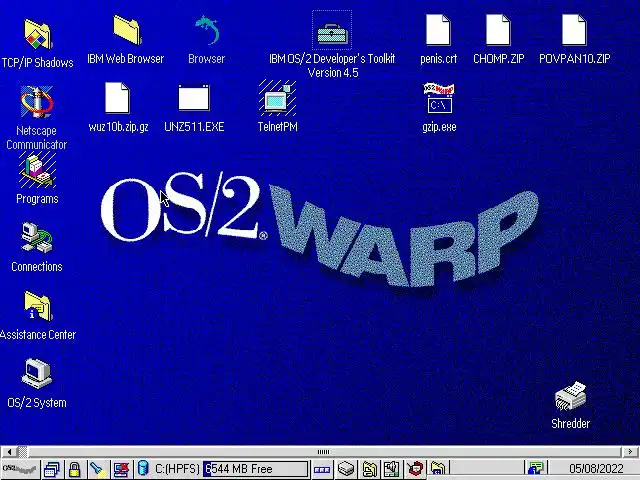Click the 05/08/2022 date display
The width and height of the screenshot is (640, 480).
coord(596,469)
